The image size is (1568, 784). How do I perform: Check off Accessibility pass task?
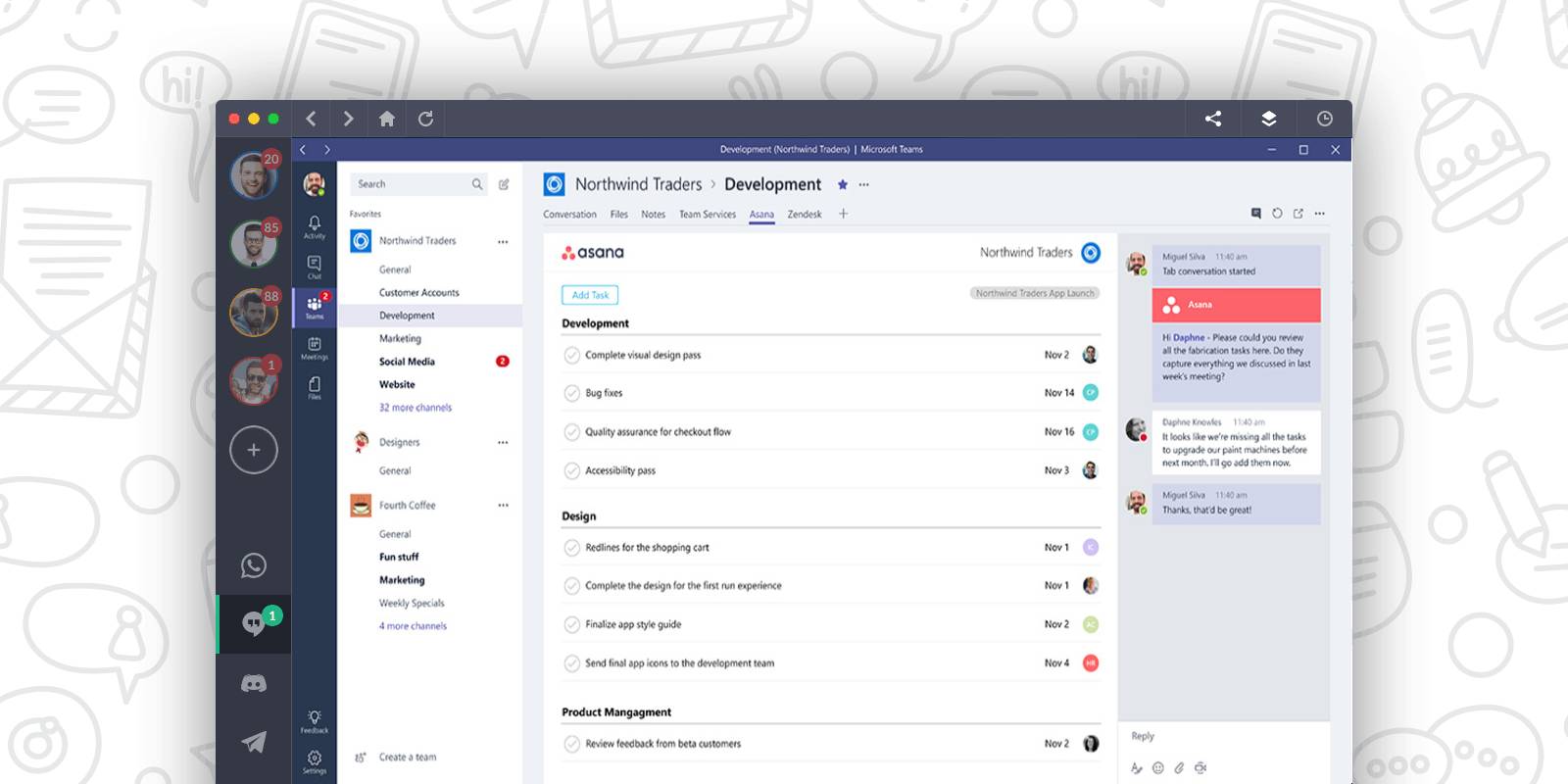[x=572, y=470]
